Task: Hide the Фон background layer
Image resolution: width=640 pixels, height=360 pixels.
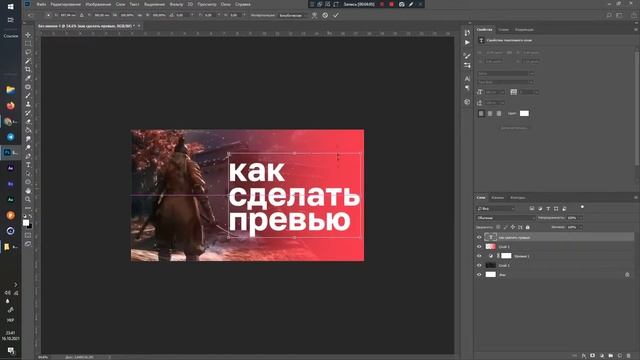Action: [x=479, y=275]
